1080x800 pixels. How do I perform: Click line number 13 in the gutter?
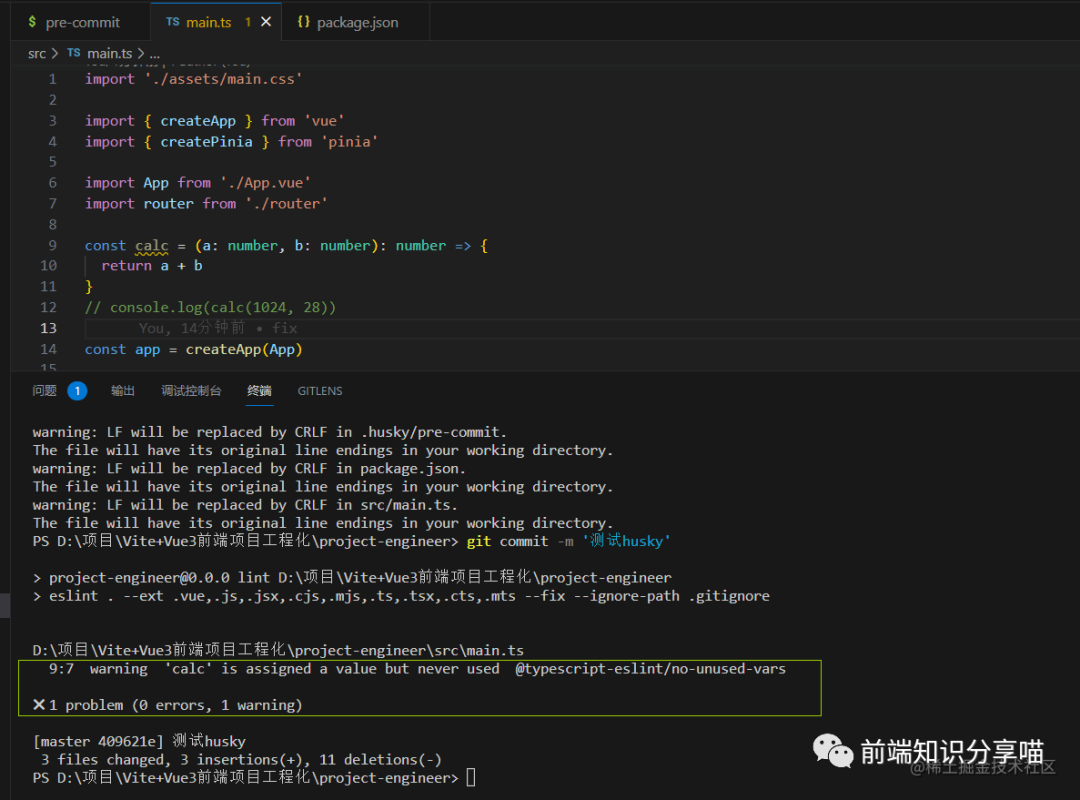pyautogui.click(x=48, y=328)
